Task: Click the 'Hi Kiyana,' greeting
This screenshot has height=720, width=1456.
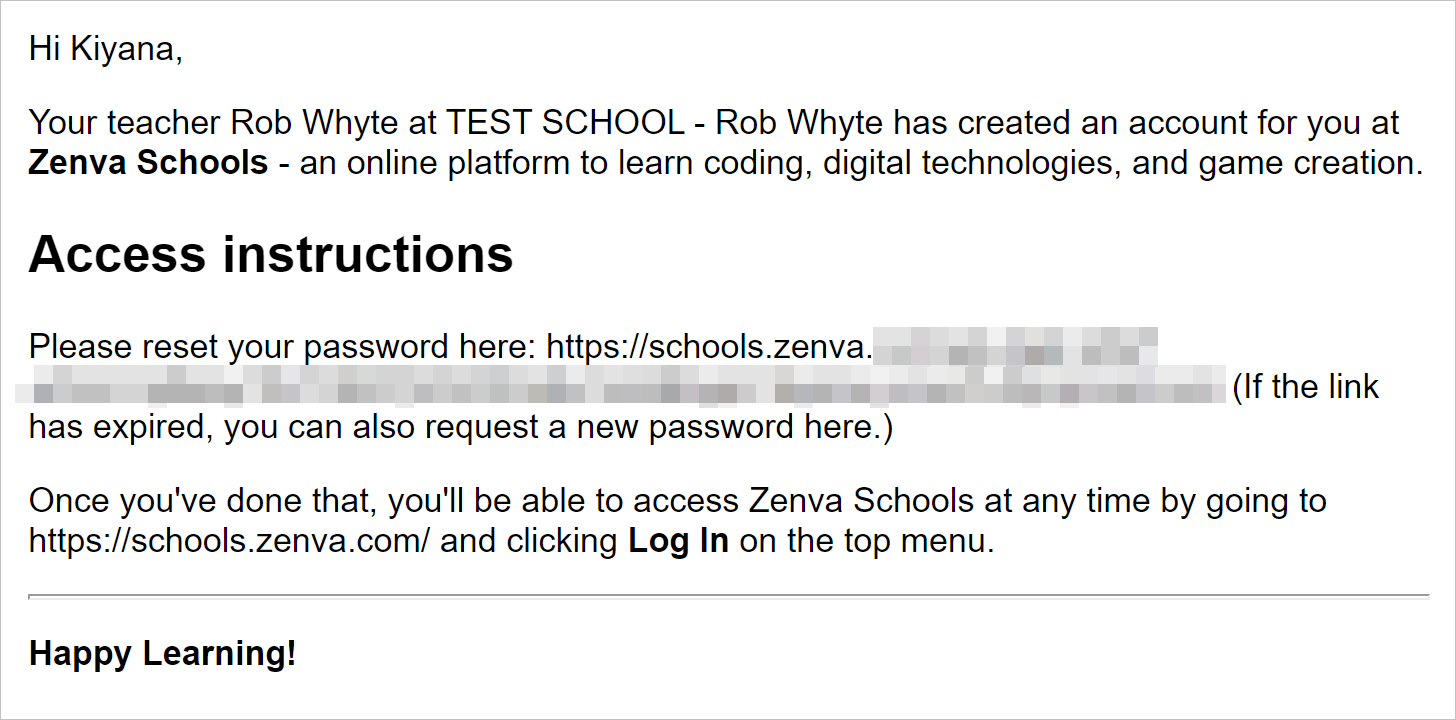Action: pyautogui.click(x=106, y=48)
